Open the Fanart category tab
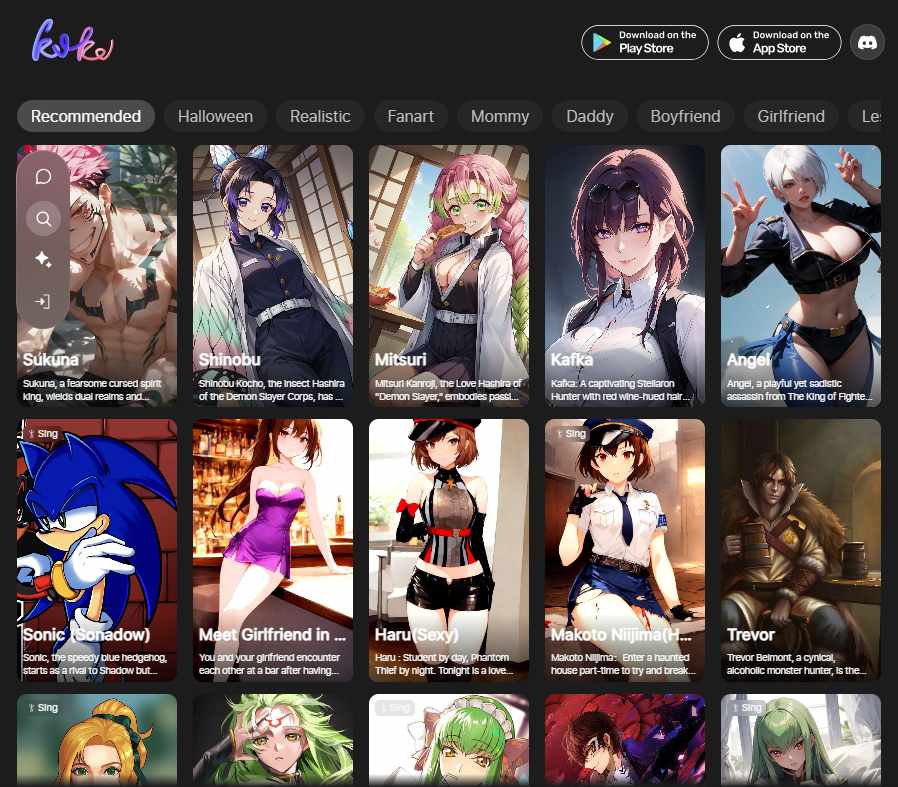 (x=410, y=116)
